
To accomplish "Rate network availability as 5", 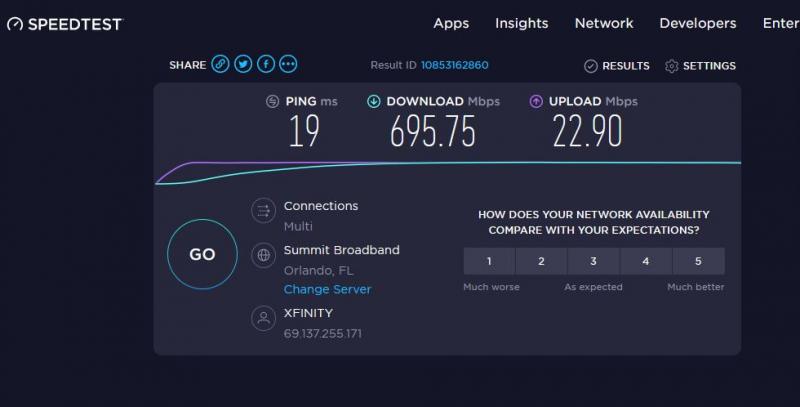I will 698,261.
